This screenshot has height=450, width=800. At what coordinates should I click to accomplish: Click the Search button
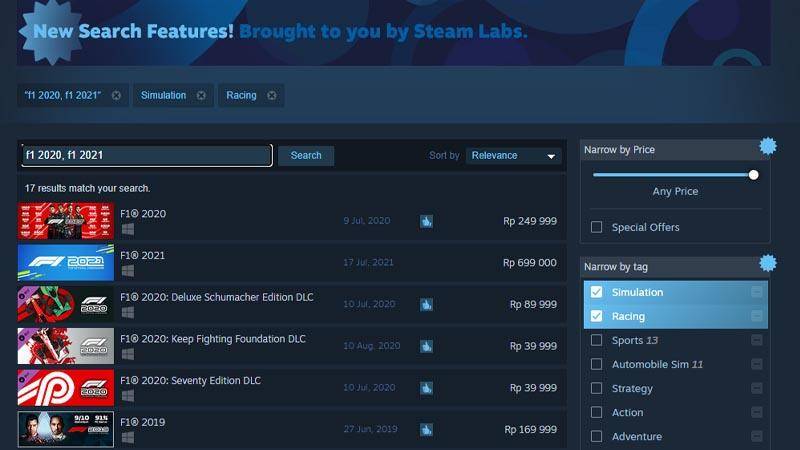[306, 156]
